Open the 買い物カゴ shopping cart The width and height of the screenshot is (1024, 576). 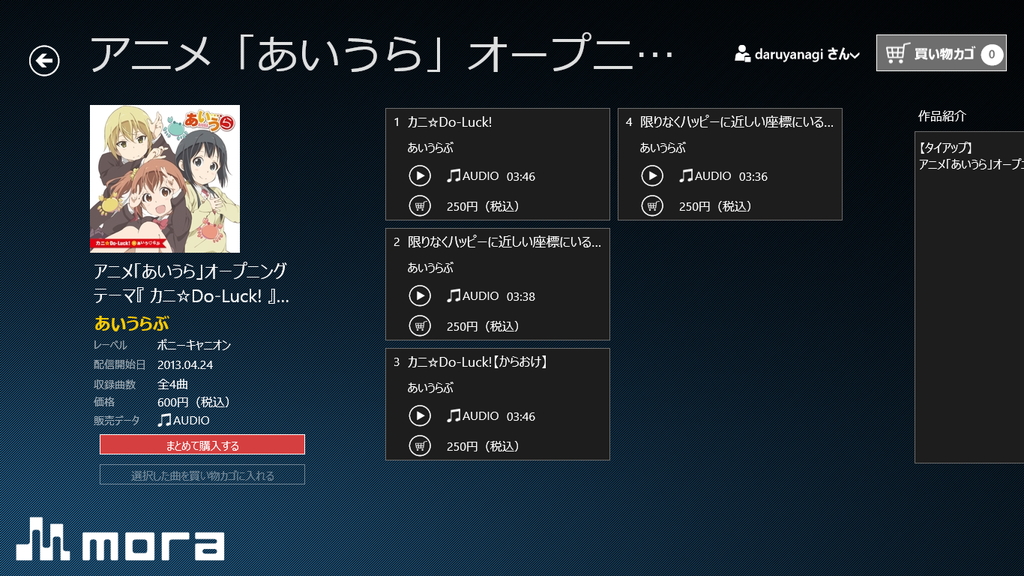[x=941, y=53]
